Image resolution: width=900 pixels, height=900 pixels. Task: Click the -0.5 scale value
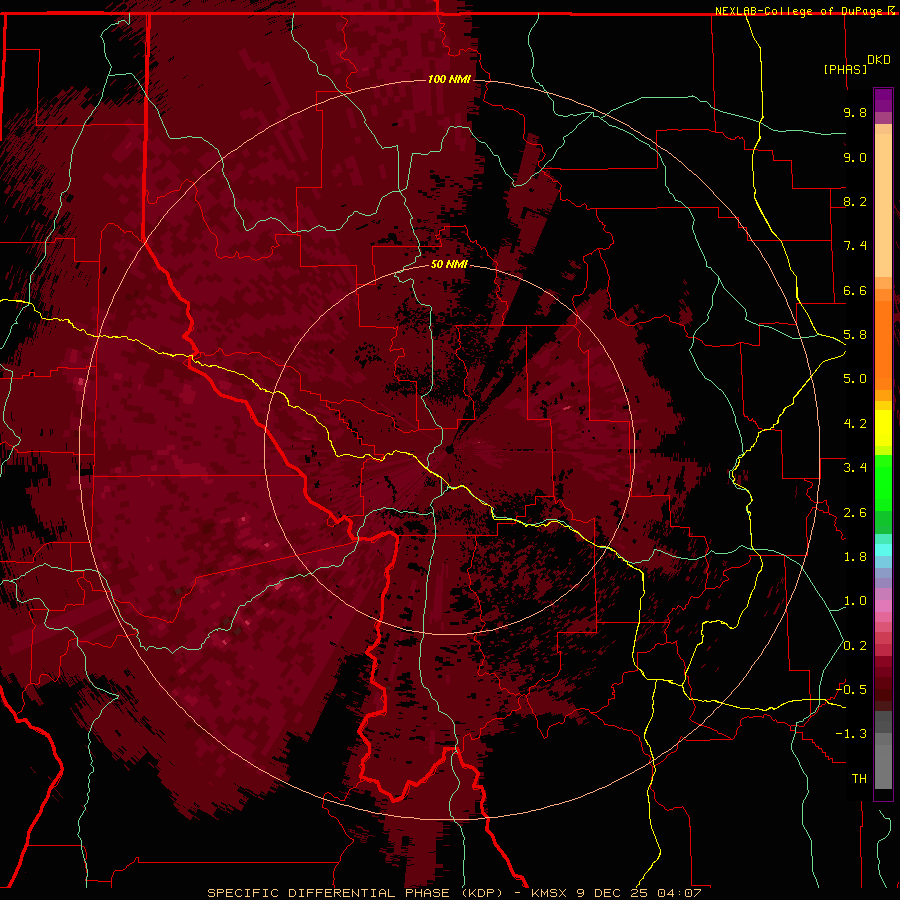pos(851,690)
